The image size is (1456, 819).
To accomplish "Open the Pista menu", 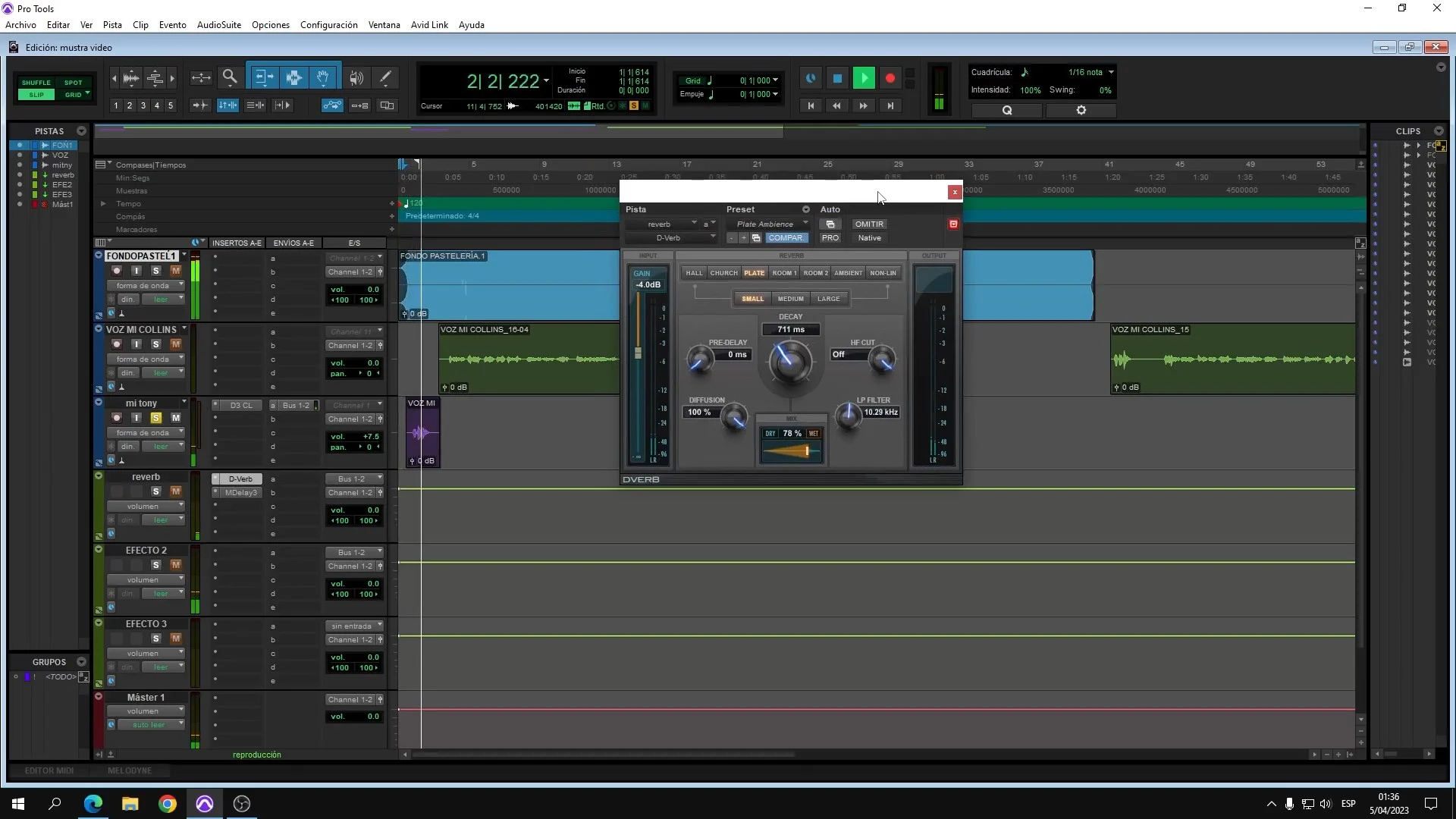I will tap(112, 24).
